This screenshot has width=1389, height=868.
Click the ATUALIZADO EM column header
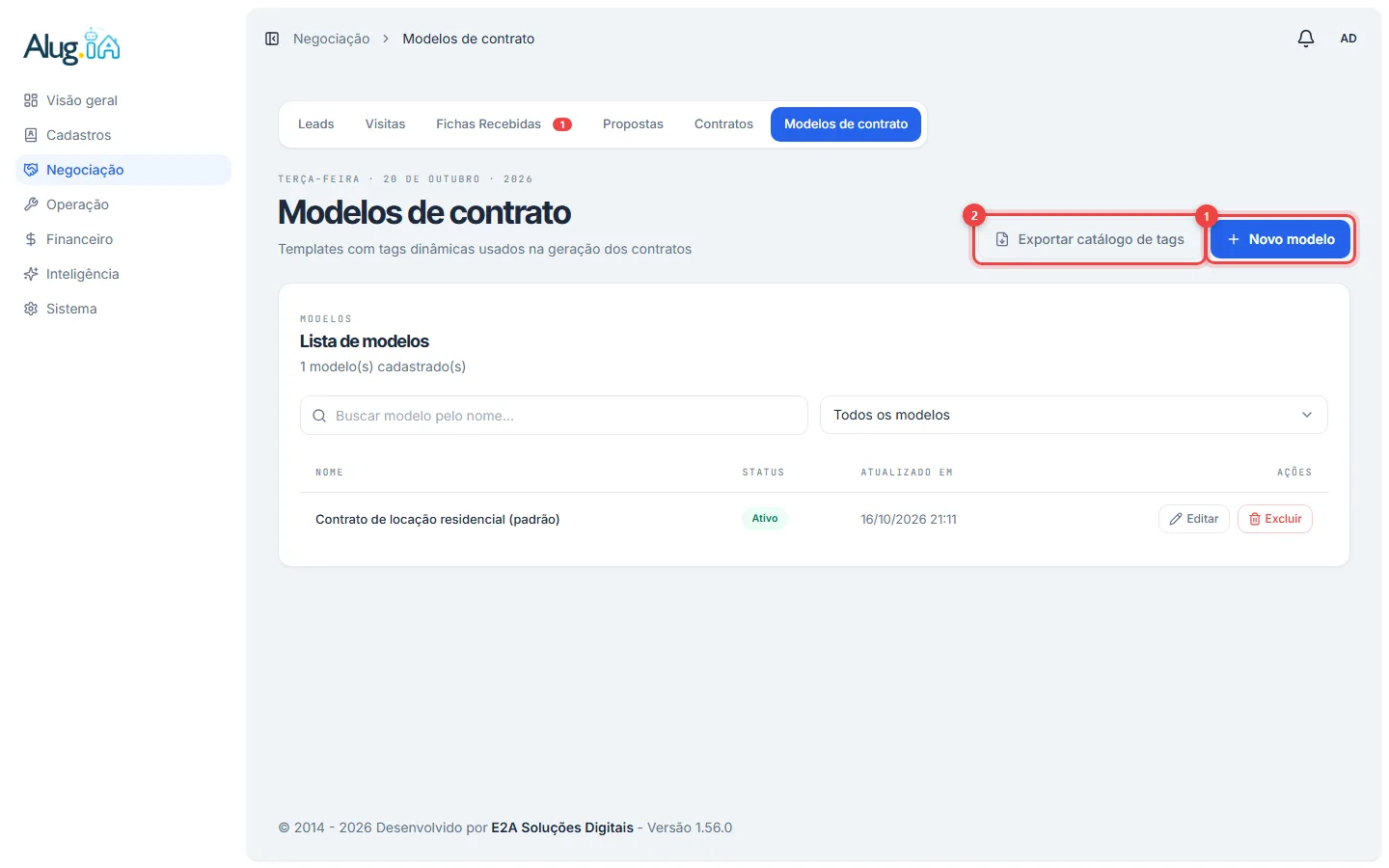click(907, 473)
